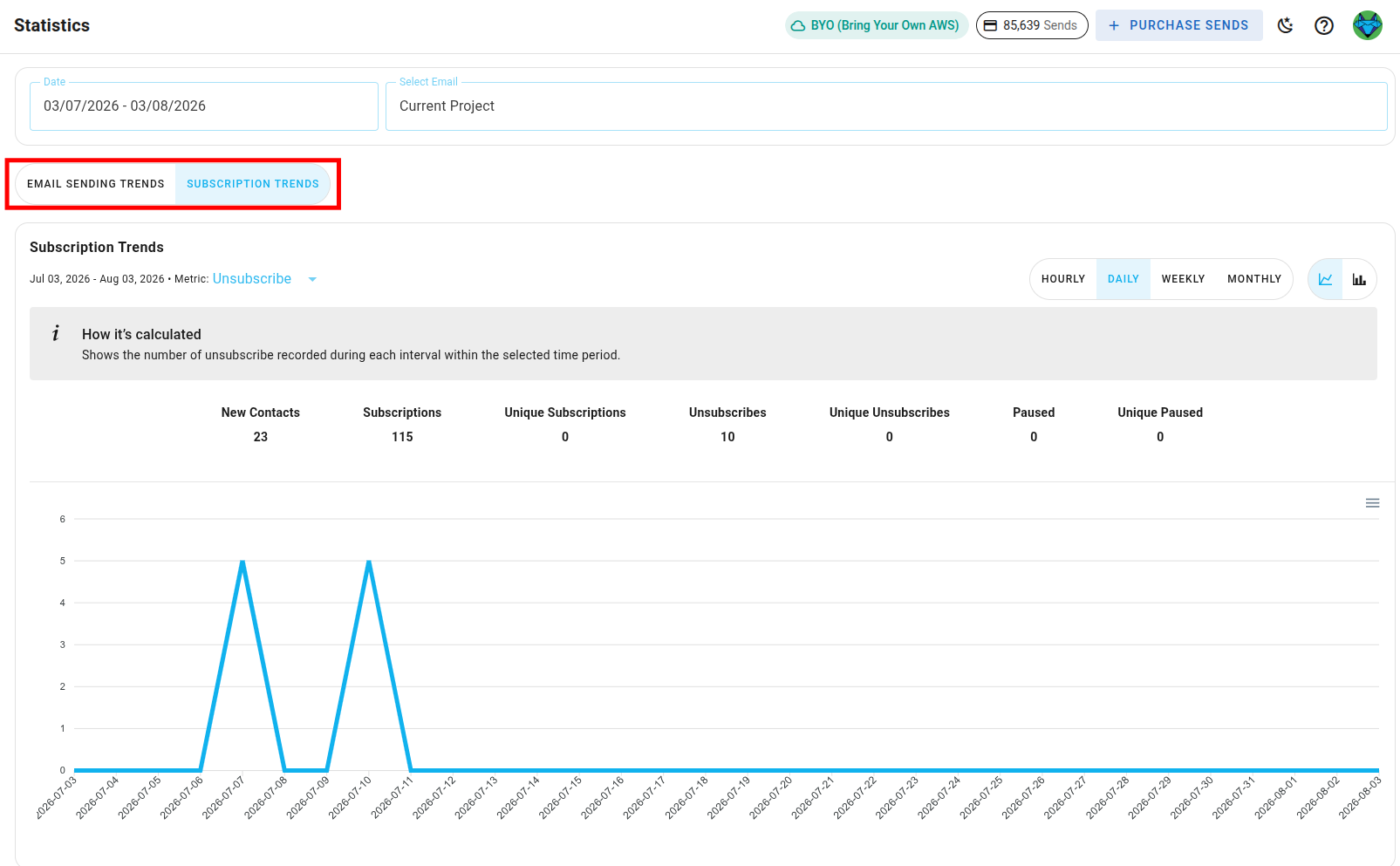Click the Paused stat label
The width and height of the screenshot is (1400, 866).
pyautogui.click(x=1034, y=413)
